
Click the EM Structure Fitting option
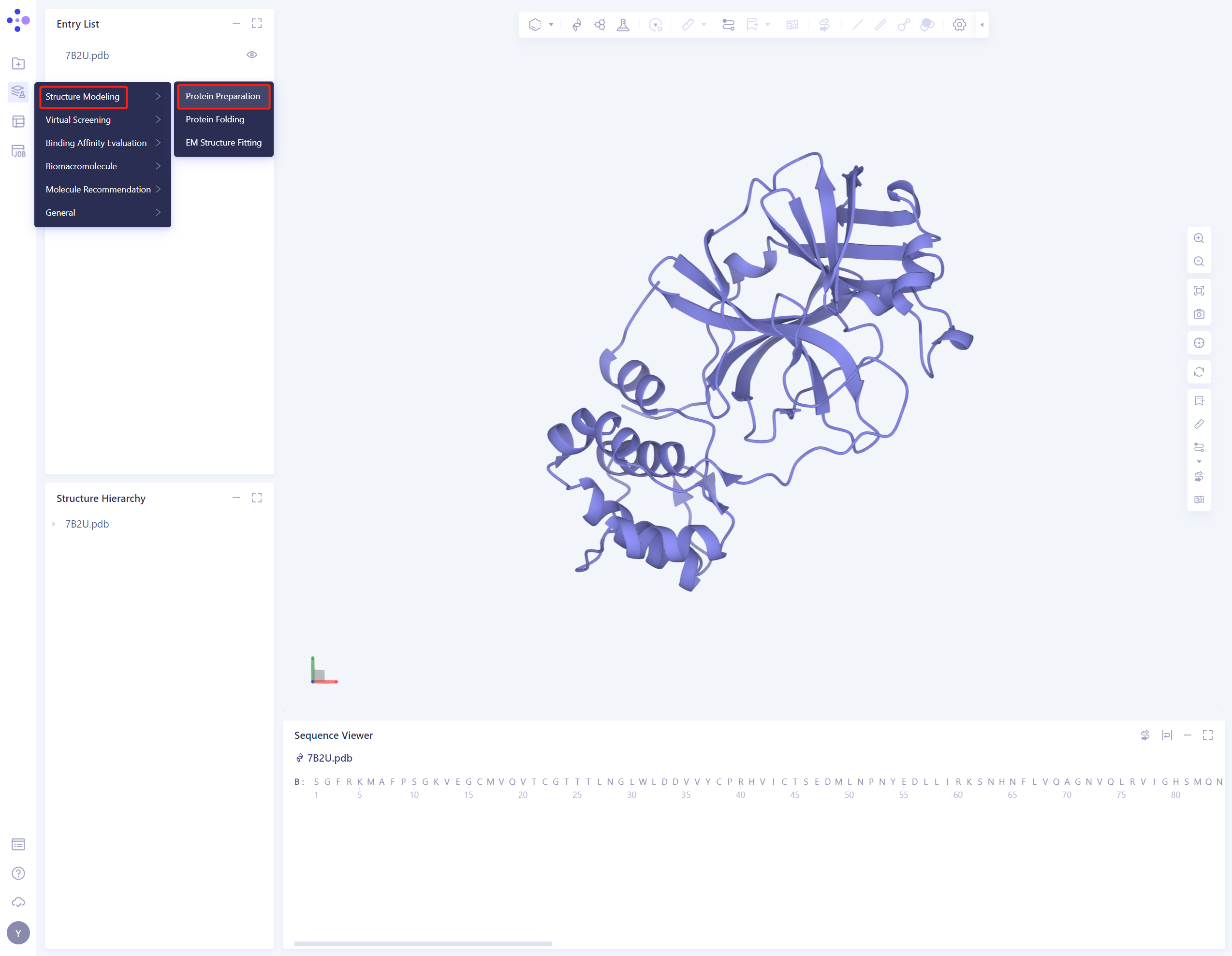[x=223, y=142]
